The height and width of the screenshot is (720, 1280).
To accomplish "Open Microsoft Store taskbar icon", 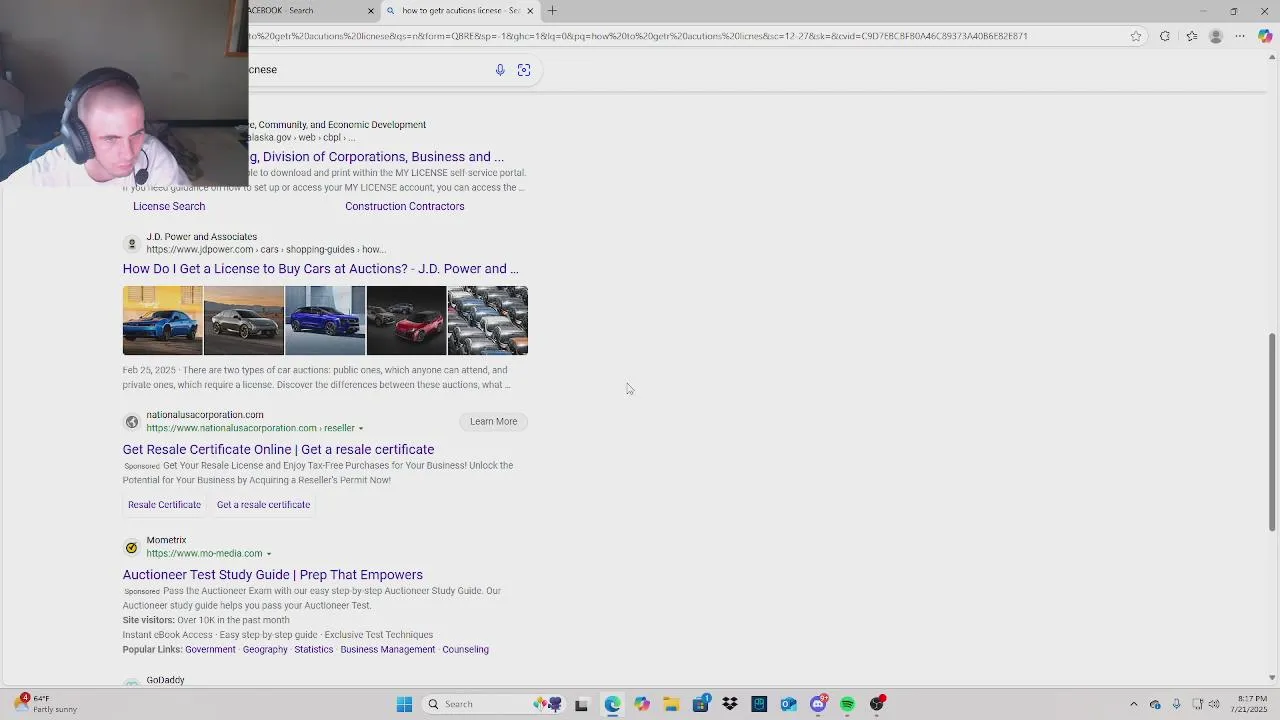I will [701, 704].
